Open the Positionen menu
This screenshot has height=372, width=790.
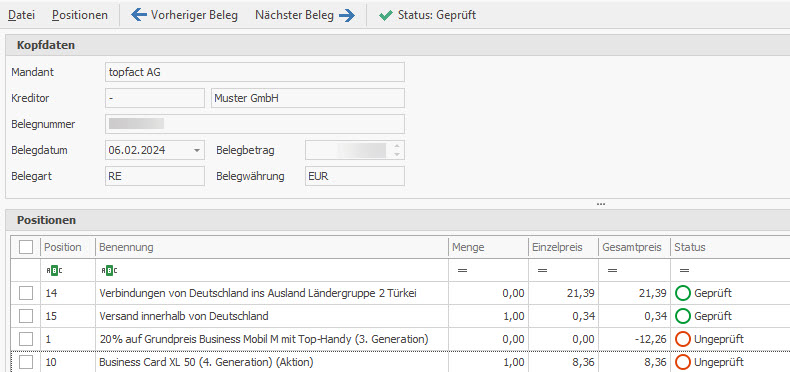click(80, 15)
